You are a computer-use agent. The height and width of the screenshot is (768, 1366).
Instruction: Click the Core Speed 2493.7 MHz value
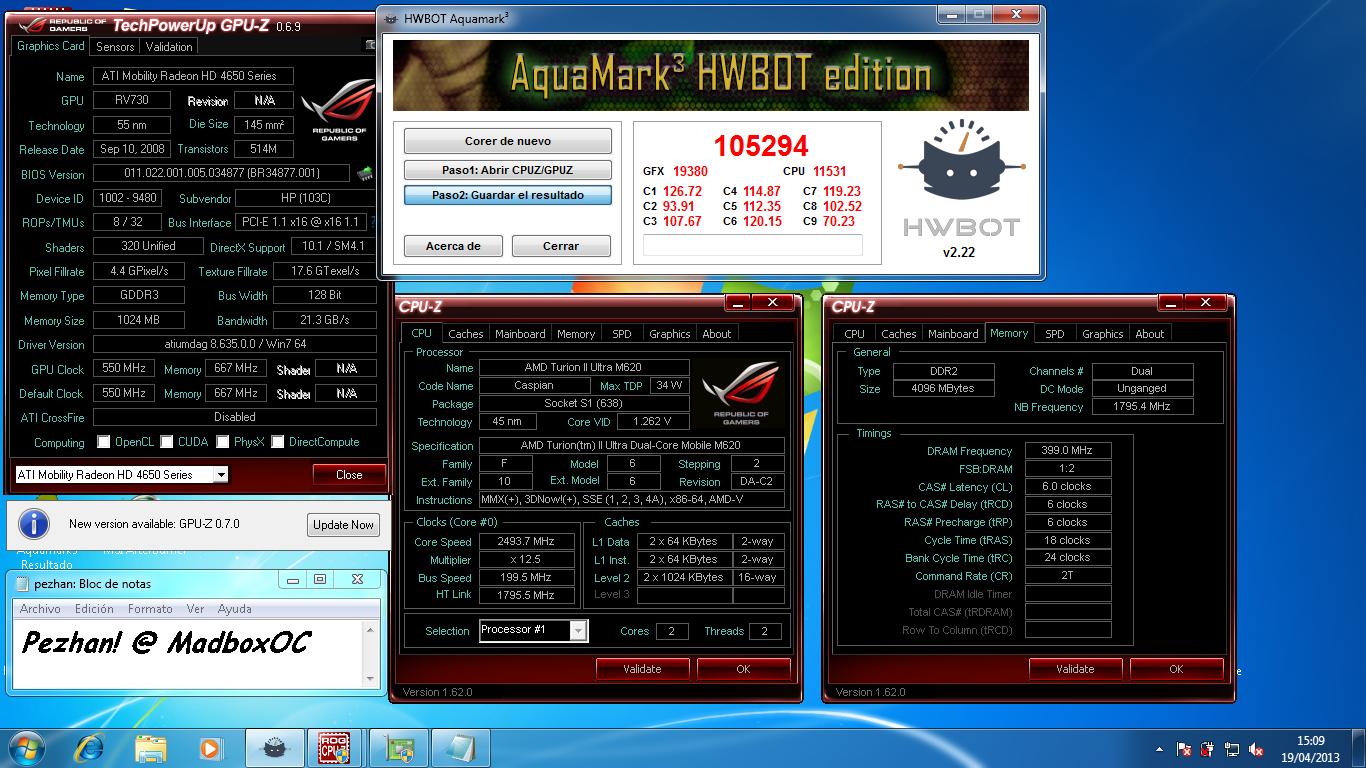point(526,542)
